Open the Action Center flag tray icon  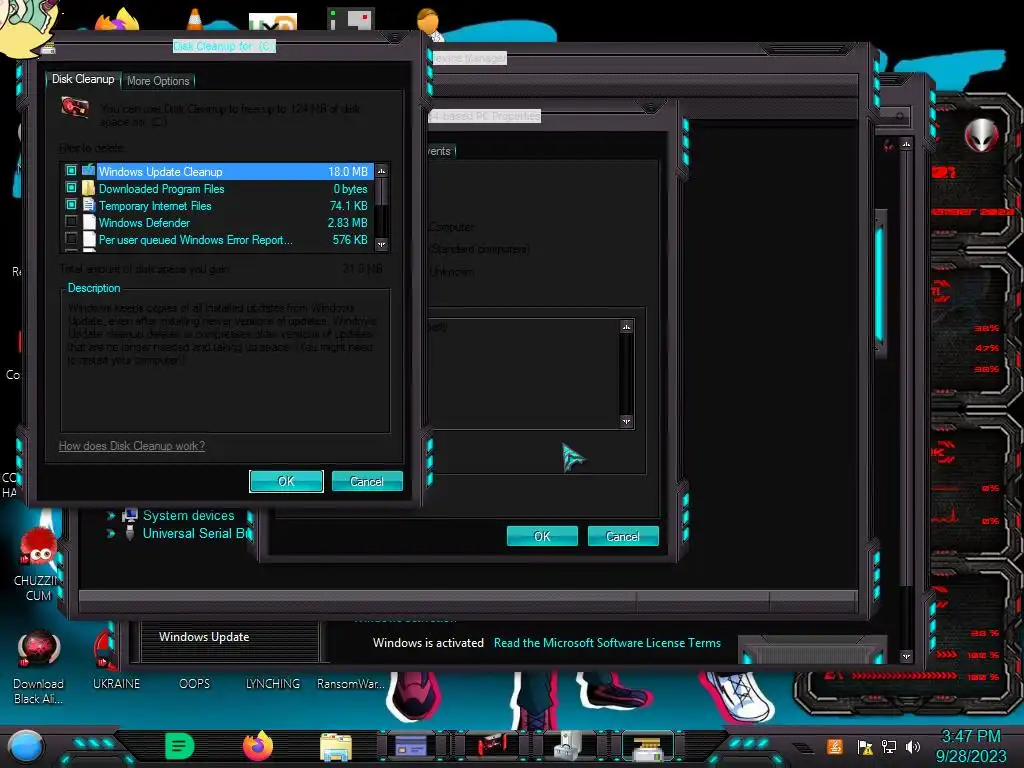tap(865, 747)
